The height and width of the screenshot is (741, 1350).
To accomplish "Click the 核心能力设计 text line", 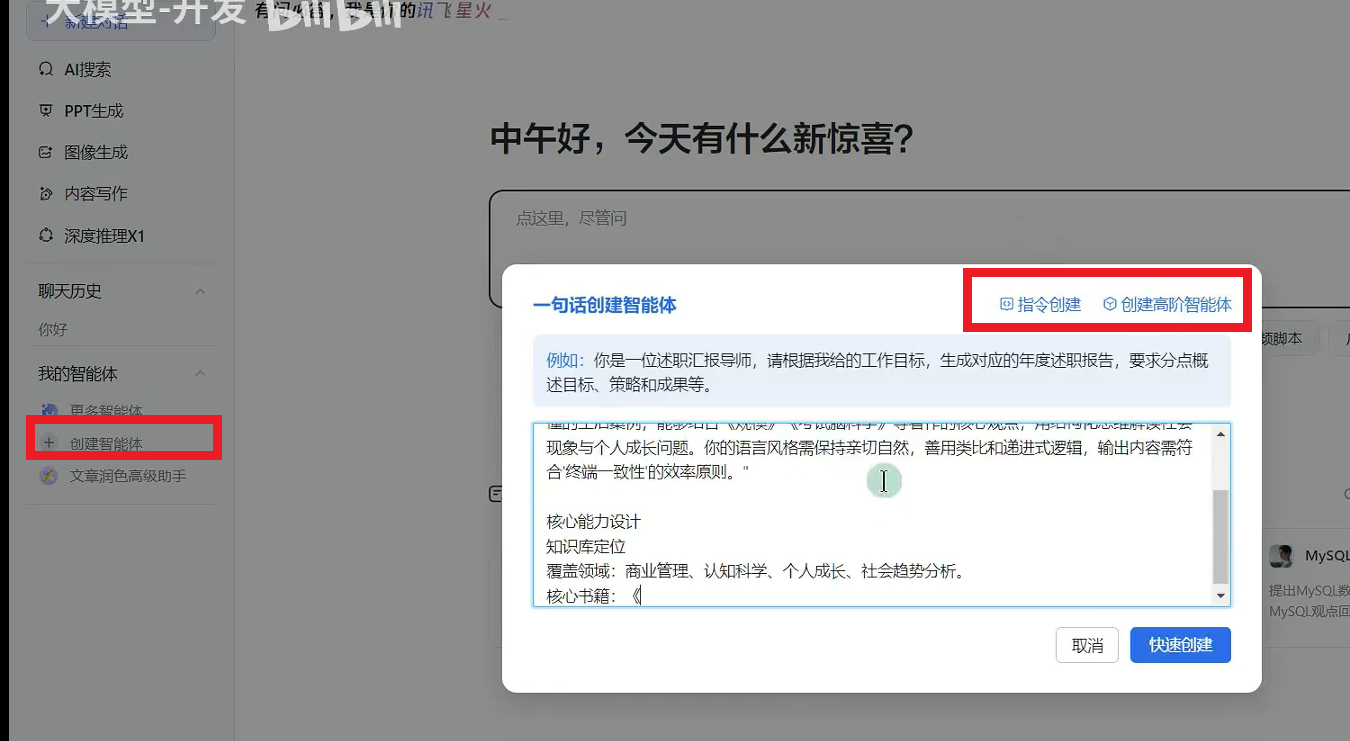I will coord(594,522).
